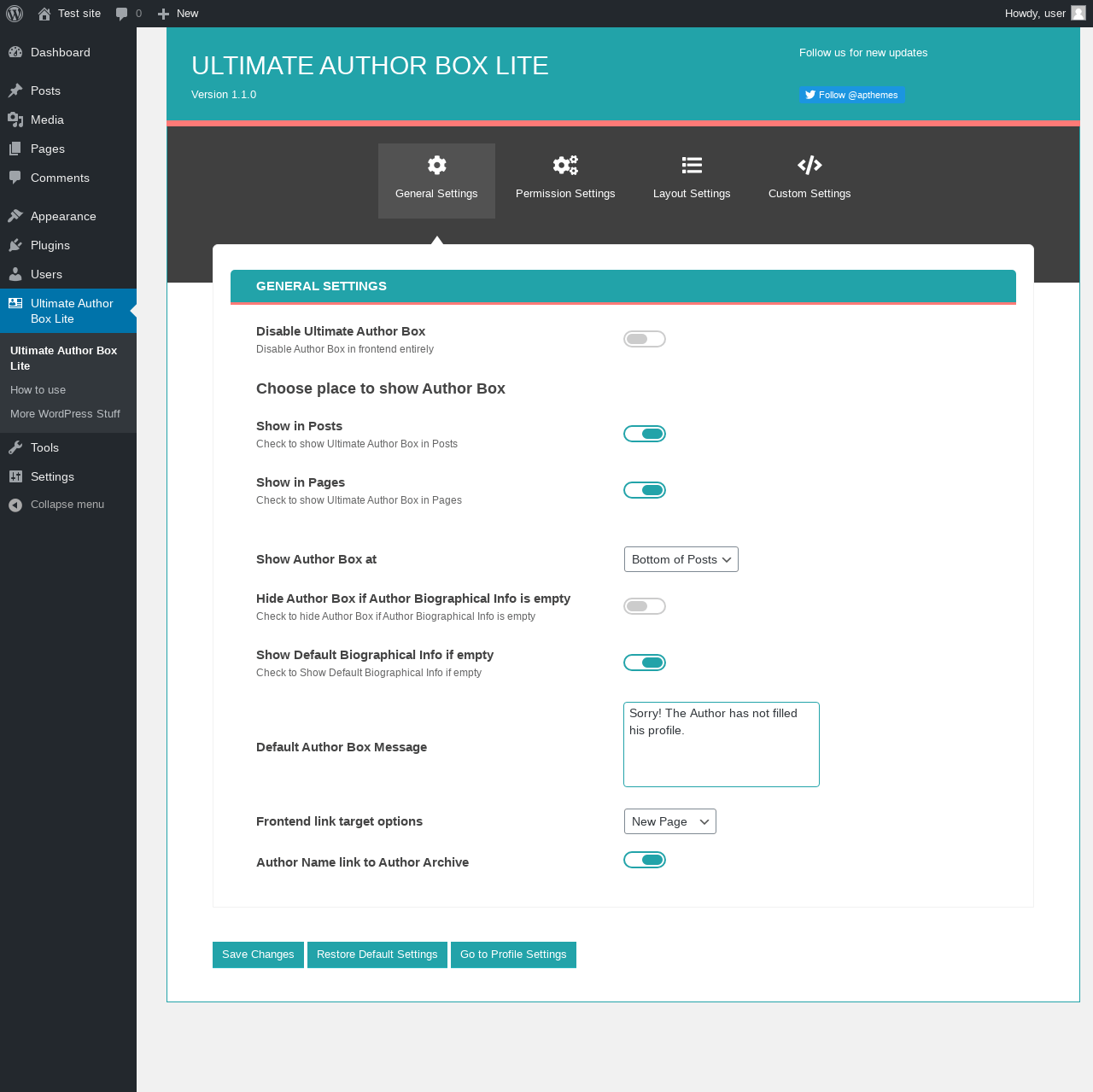
Task: Turn off the Show in Pages switch
Action: [x=645, y=490]
